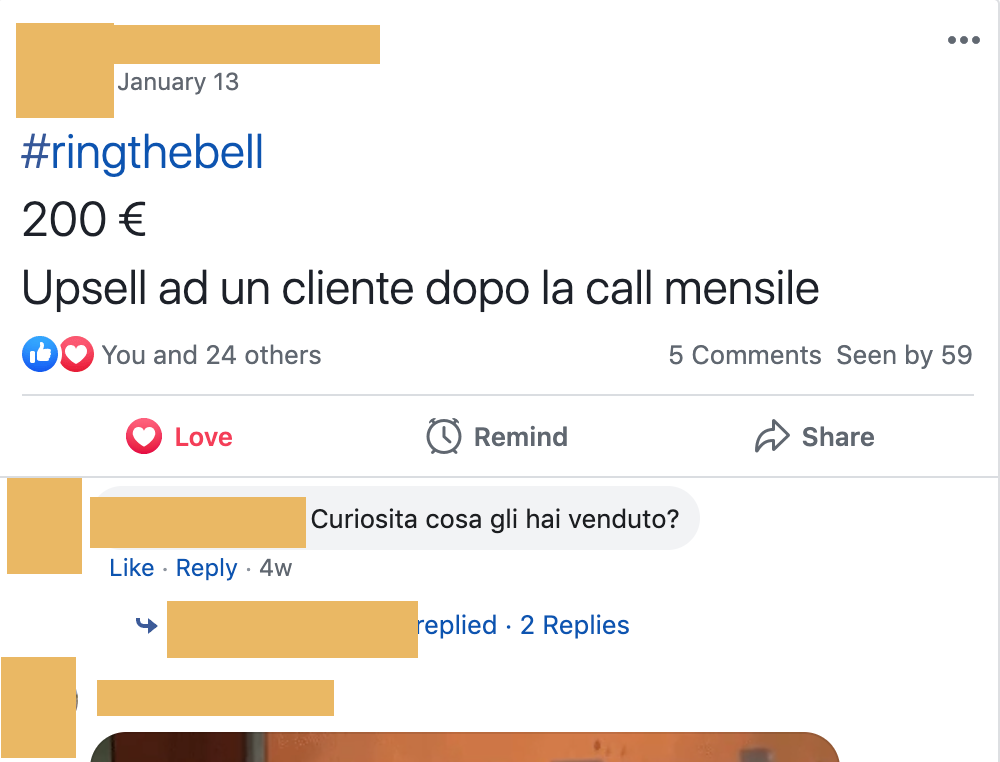Click the January 13 post date
The image size is (1000, 762).
coord(178,82)
